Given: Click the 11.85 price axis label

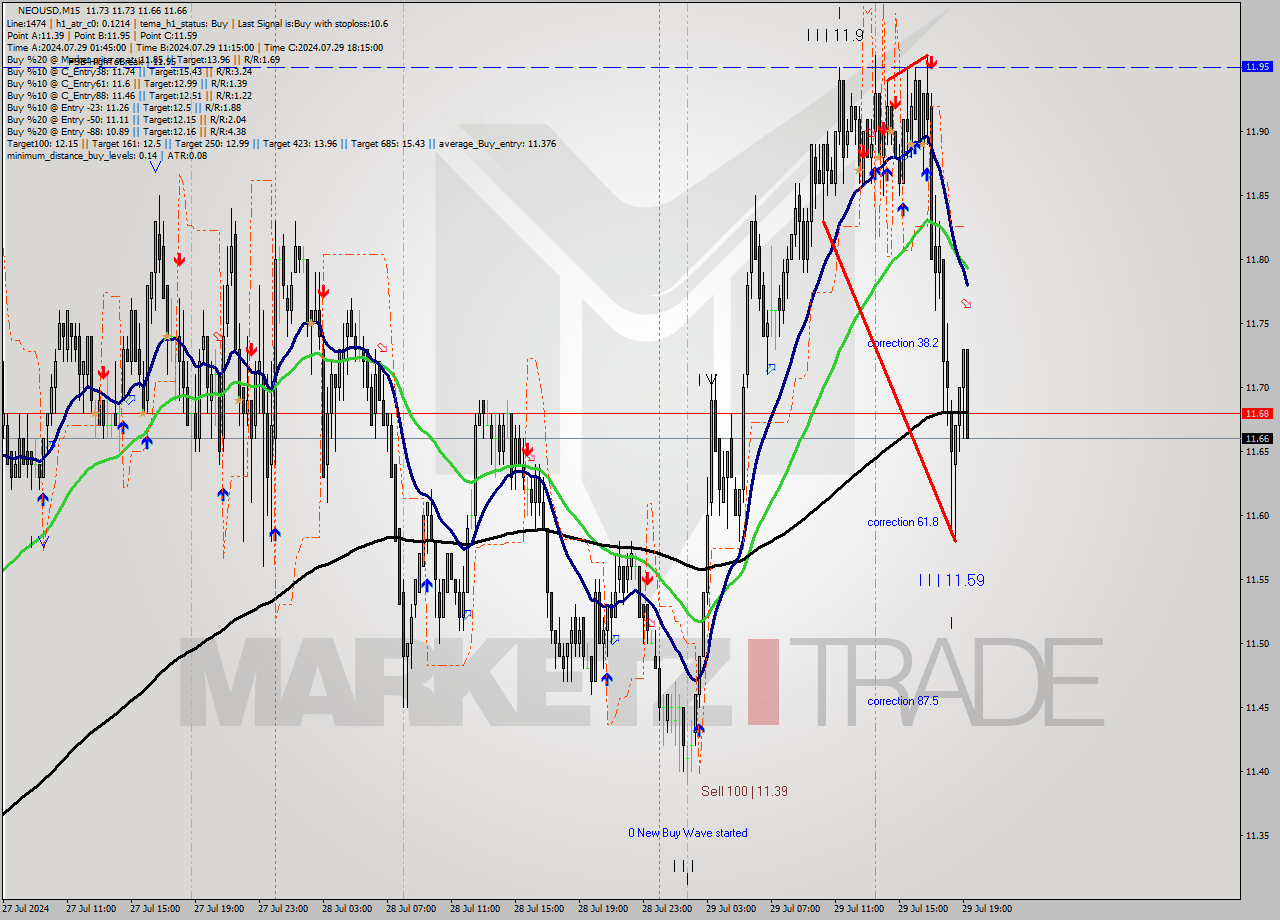Looking at the screenshot, I should pos(1257,195).
